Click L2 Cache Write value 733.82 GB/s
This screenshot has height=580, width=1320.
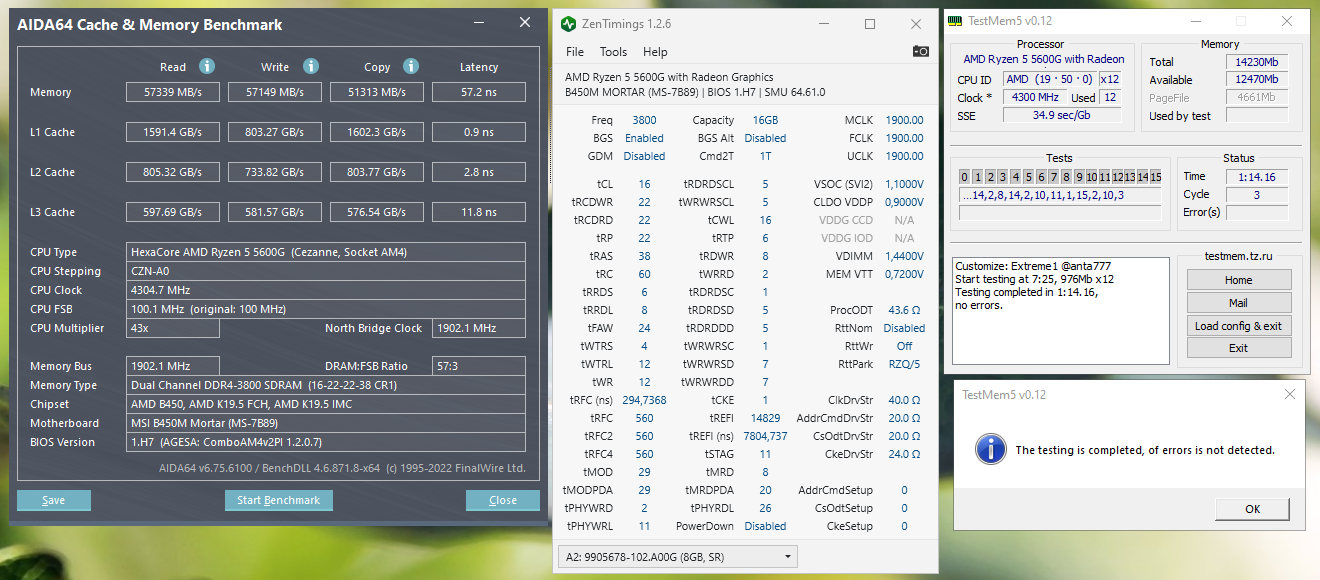coord(275,172)
